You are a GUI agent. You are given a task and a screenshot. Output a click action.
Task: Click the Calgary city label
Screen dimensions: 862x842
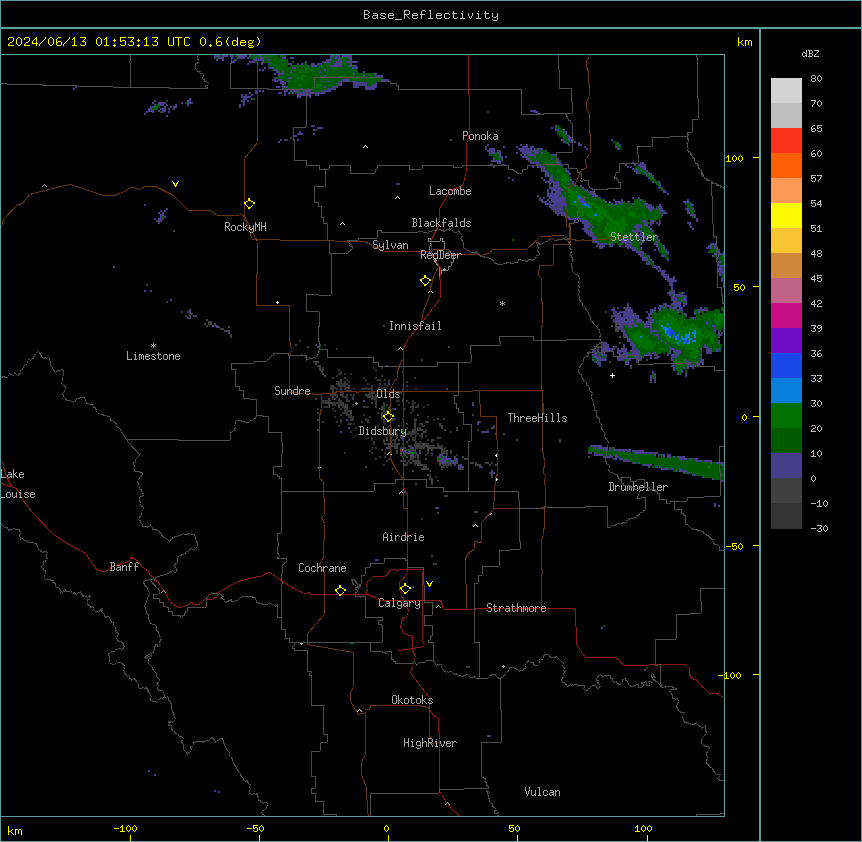(x=400, y=603)
